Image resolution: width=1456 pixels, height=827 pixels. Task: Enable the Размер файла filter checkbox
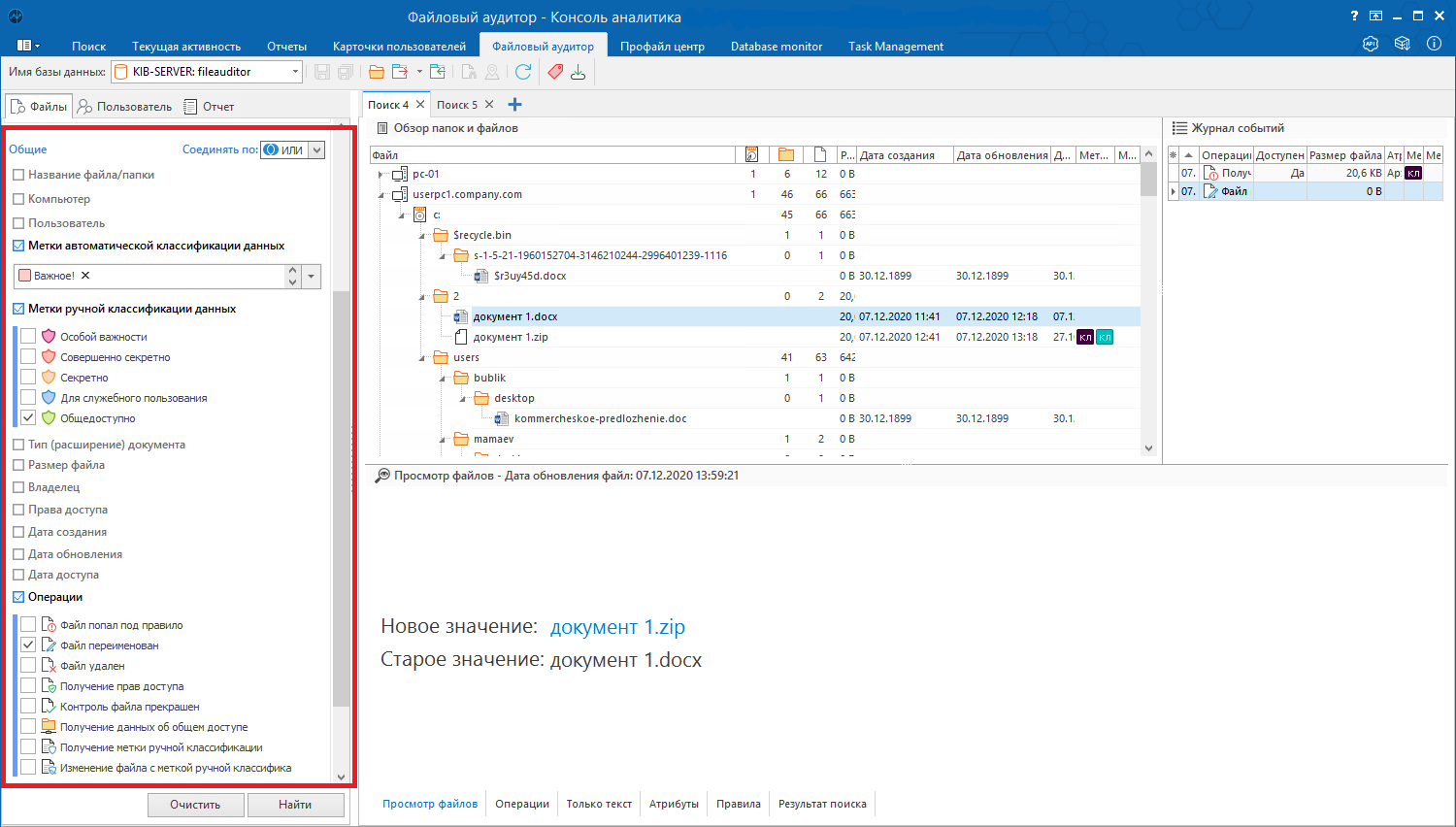pos(18,465)
